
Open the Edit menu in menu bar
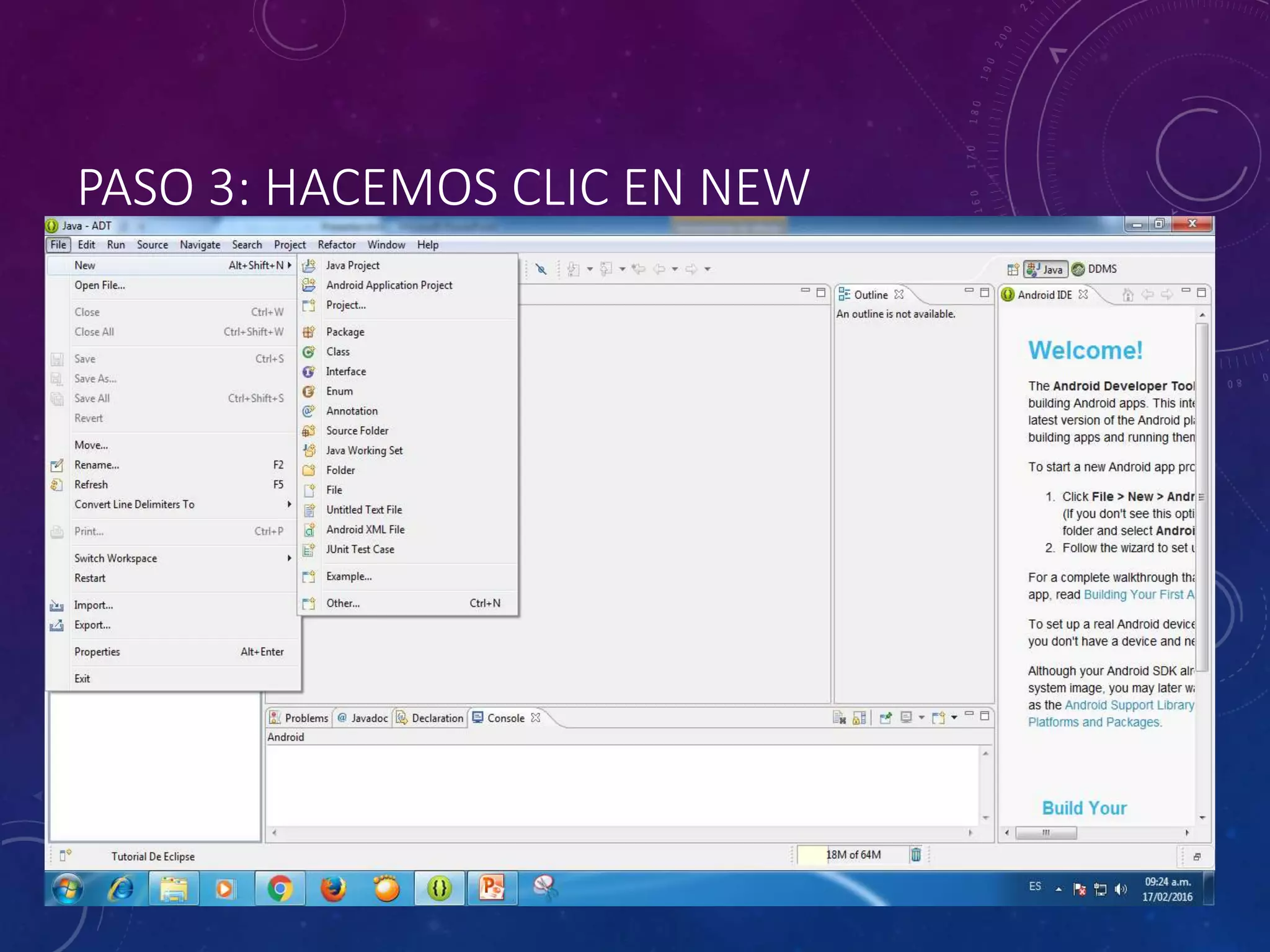86,245
